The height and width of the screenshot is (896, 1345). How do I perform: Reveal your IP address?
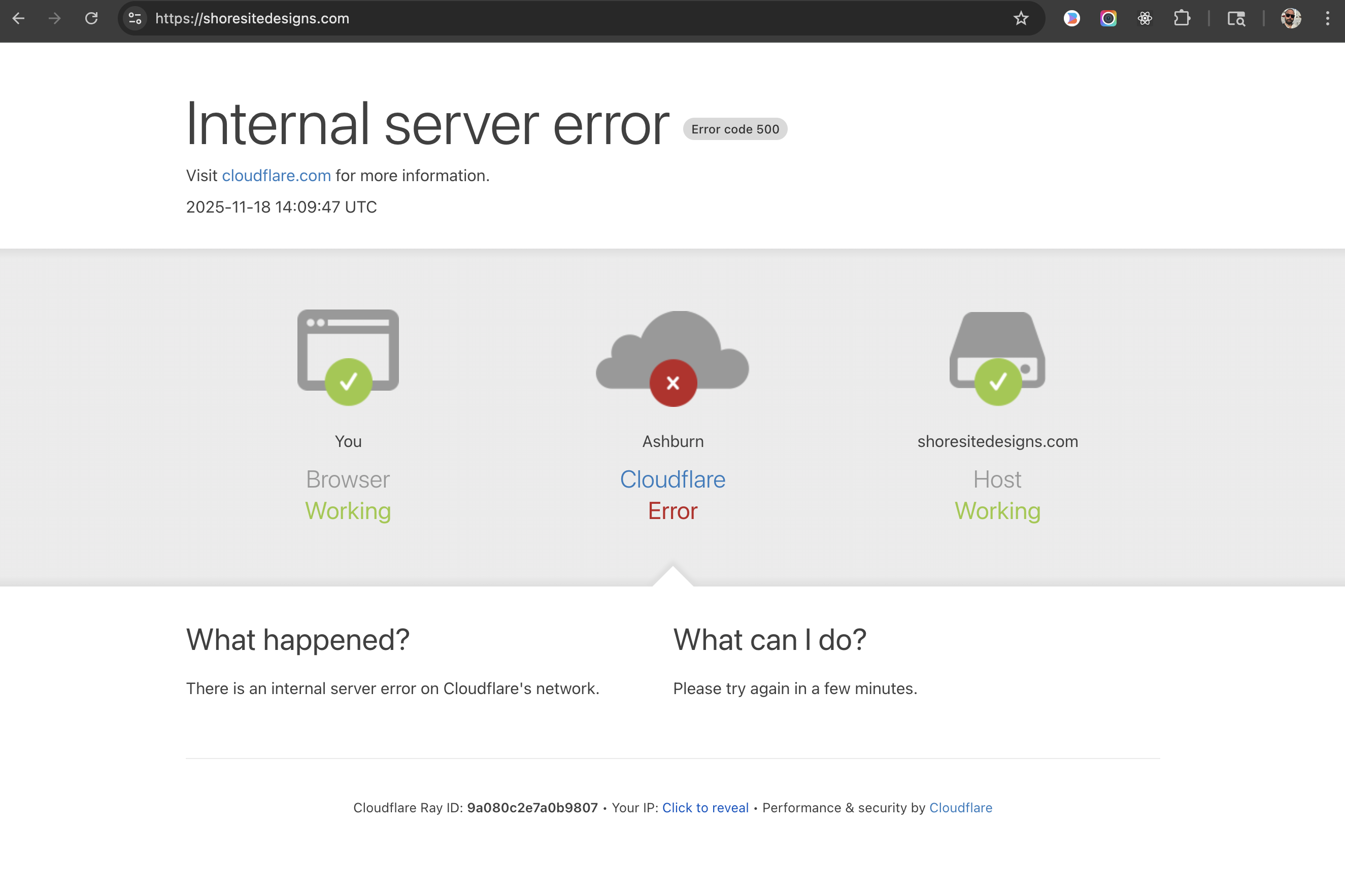(x=705, y=807)
